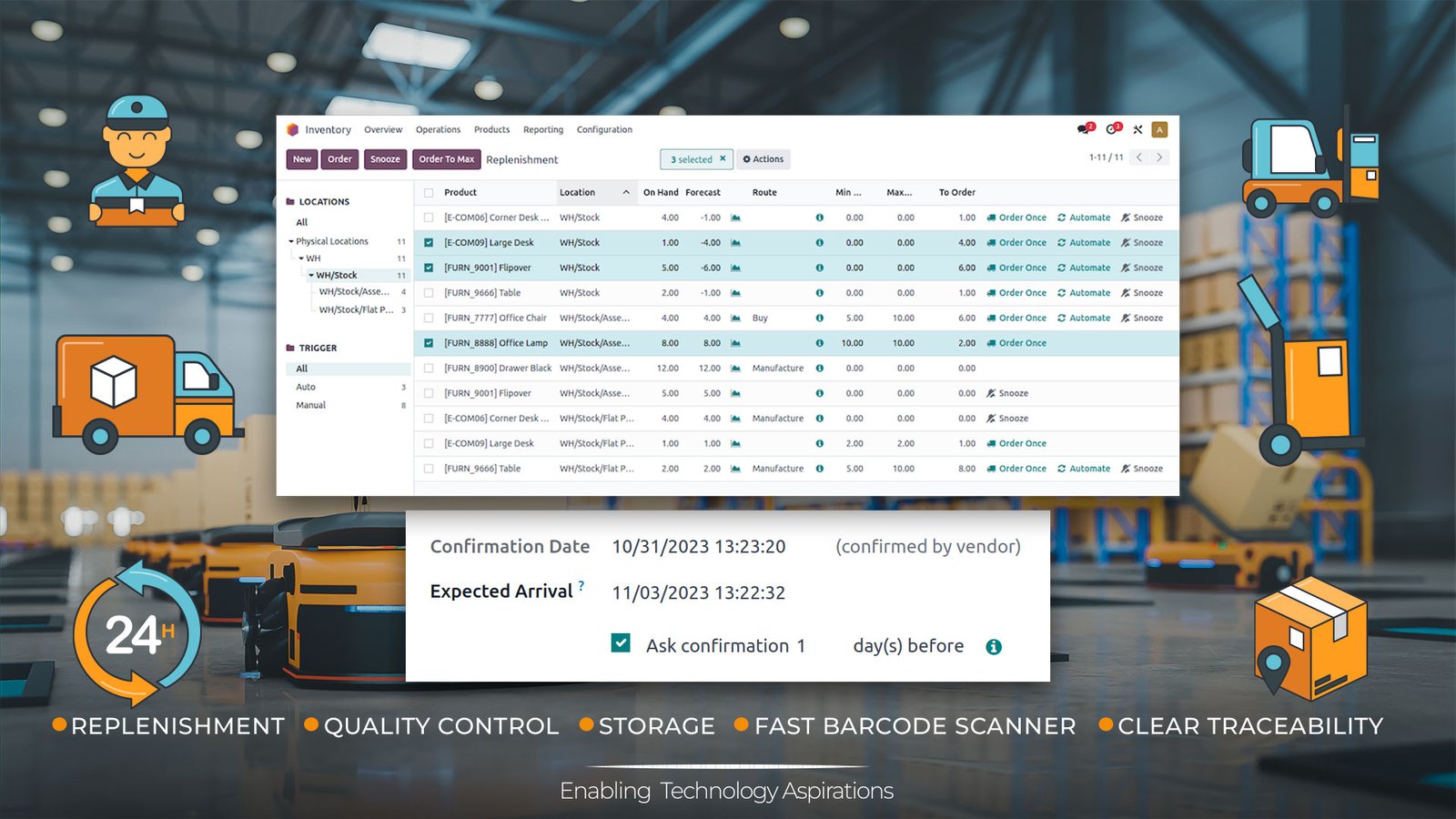
Task: Clear the 3 selected filter with X
Action: (x=723, y=159)
